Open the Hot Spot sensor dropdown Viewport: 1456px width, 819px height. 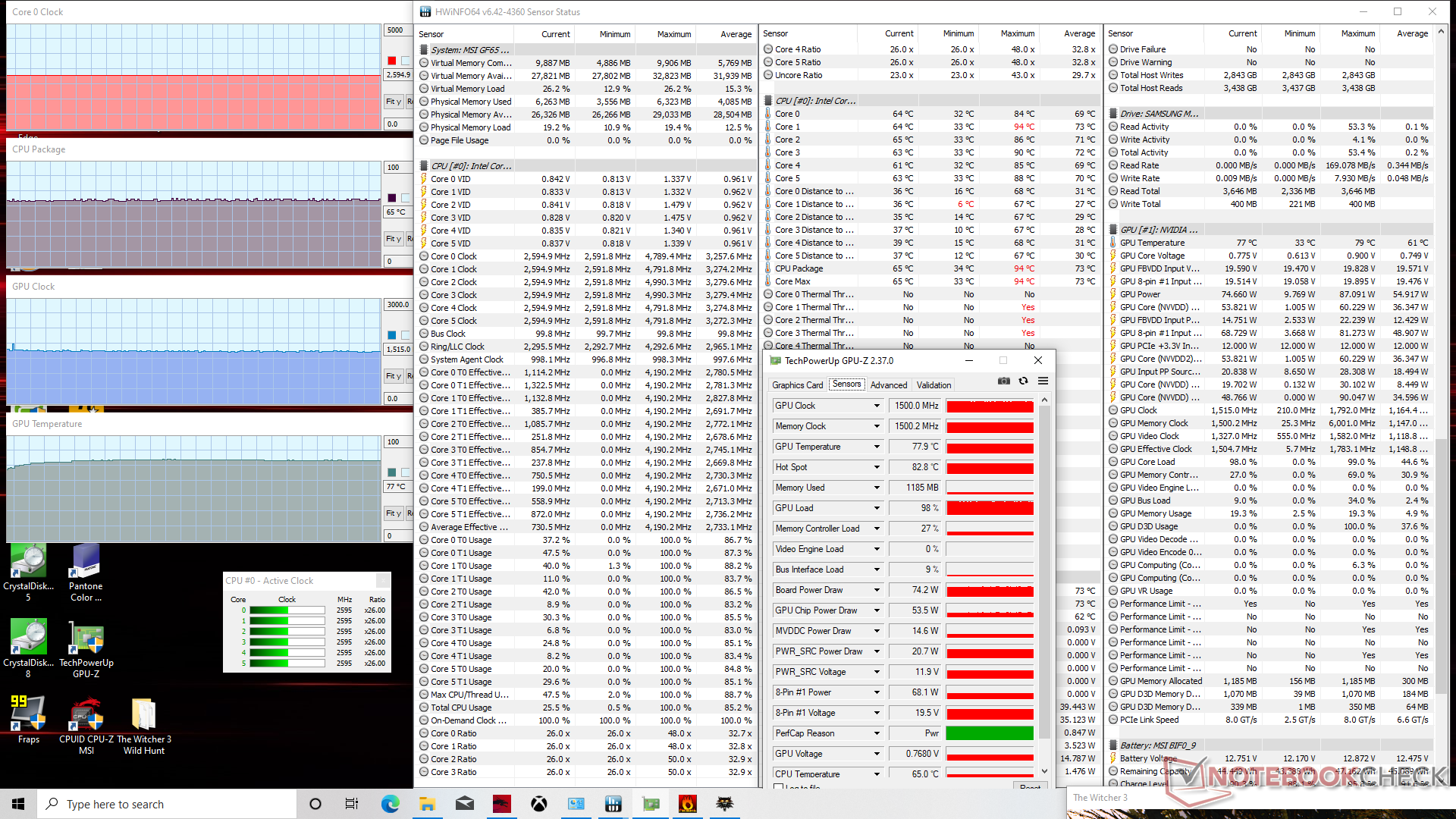877,467
